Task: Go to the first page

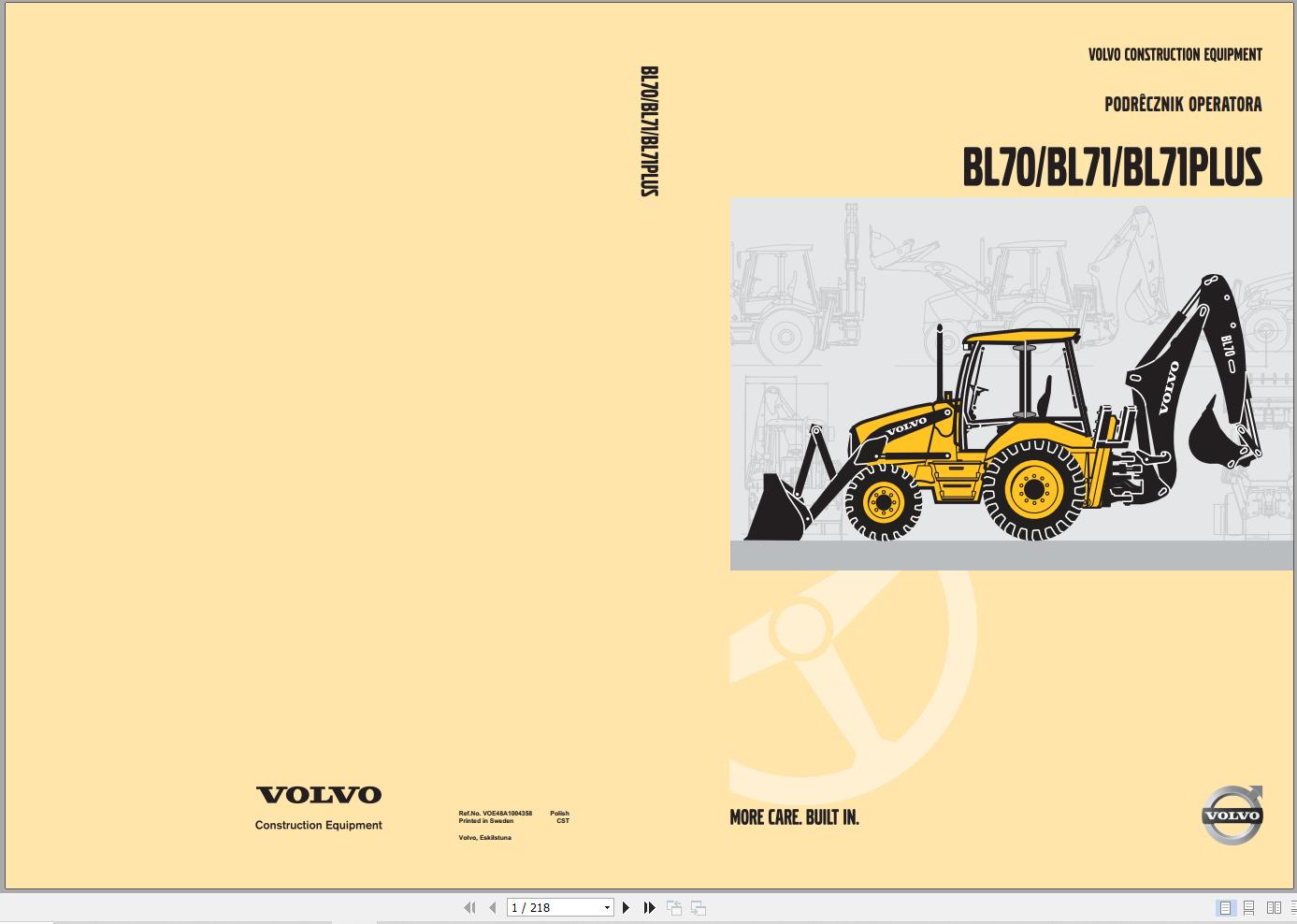Action: (468, 907)
